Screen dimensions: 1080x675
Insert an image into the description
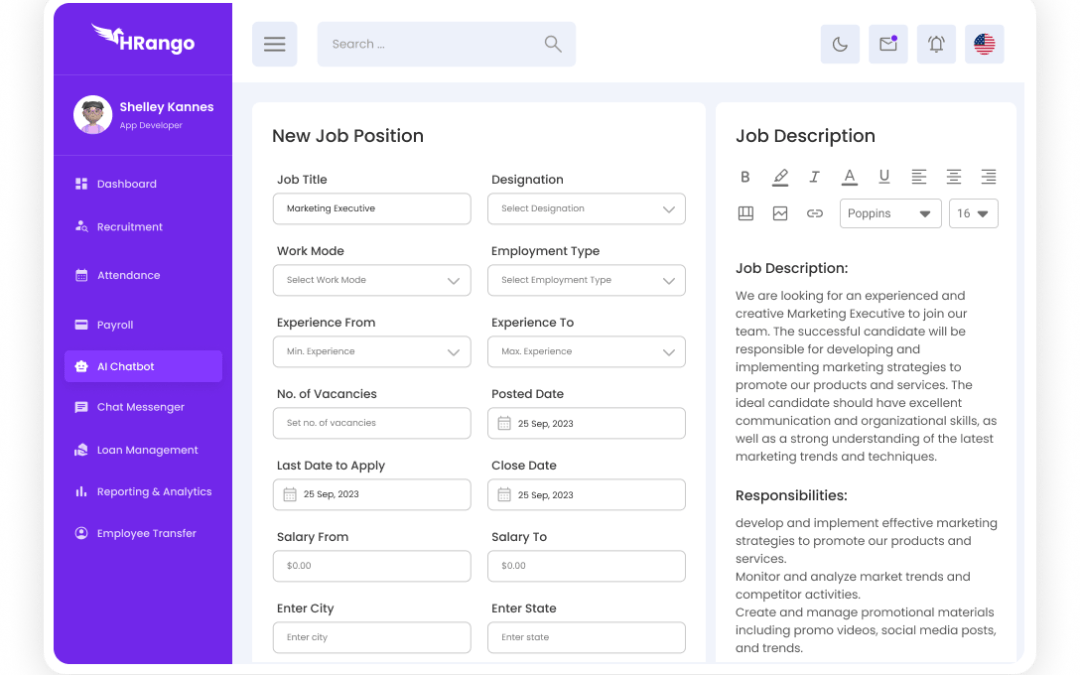[x=780, y=213]
